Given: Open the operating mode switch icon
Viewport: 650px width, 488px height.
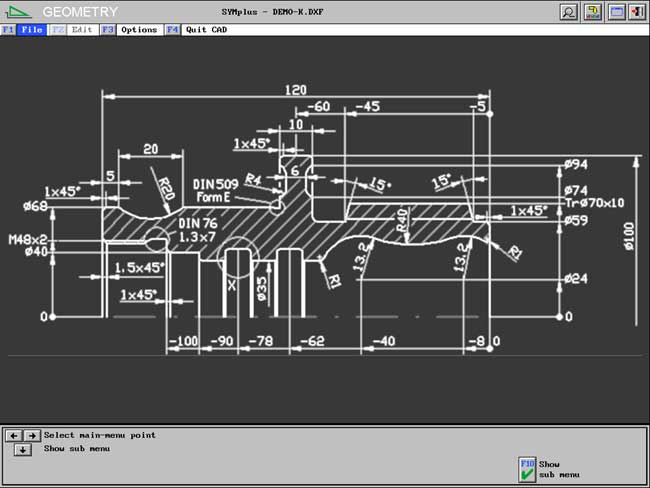Looking at the screenshot, I should (592, 12).
